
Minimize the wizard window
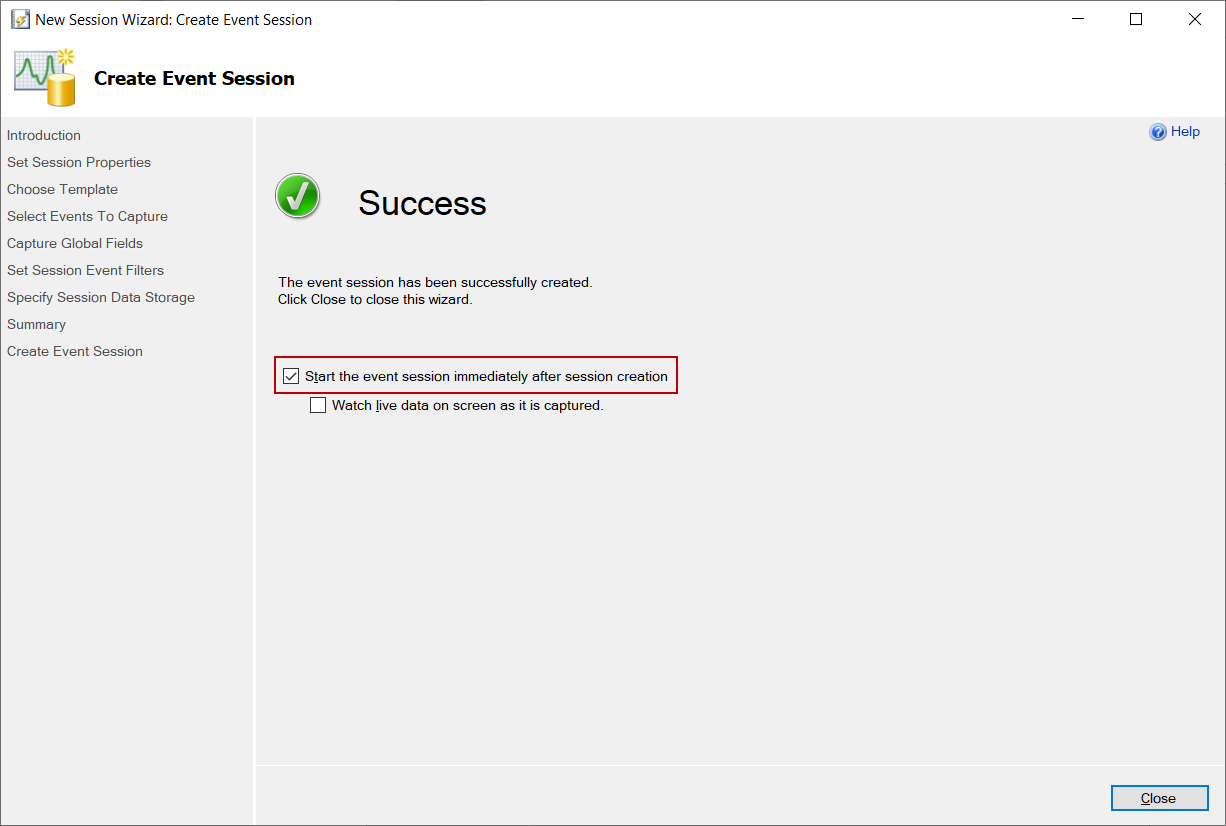(1077, 19)
